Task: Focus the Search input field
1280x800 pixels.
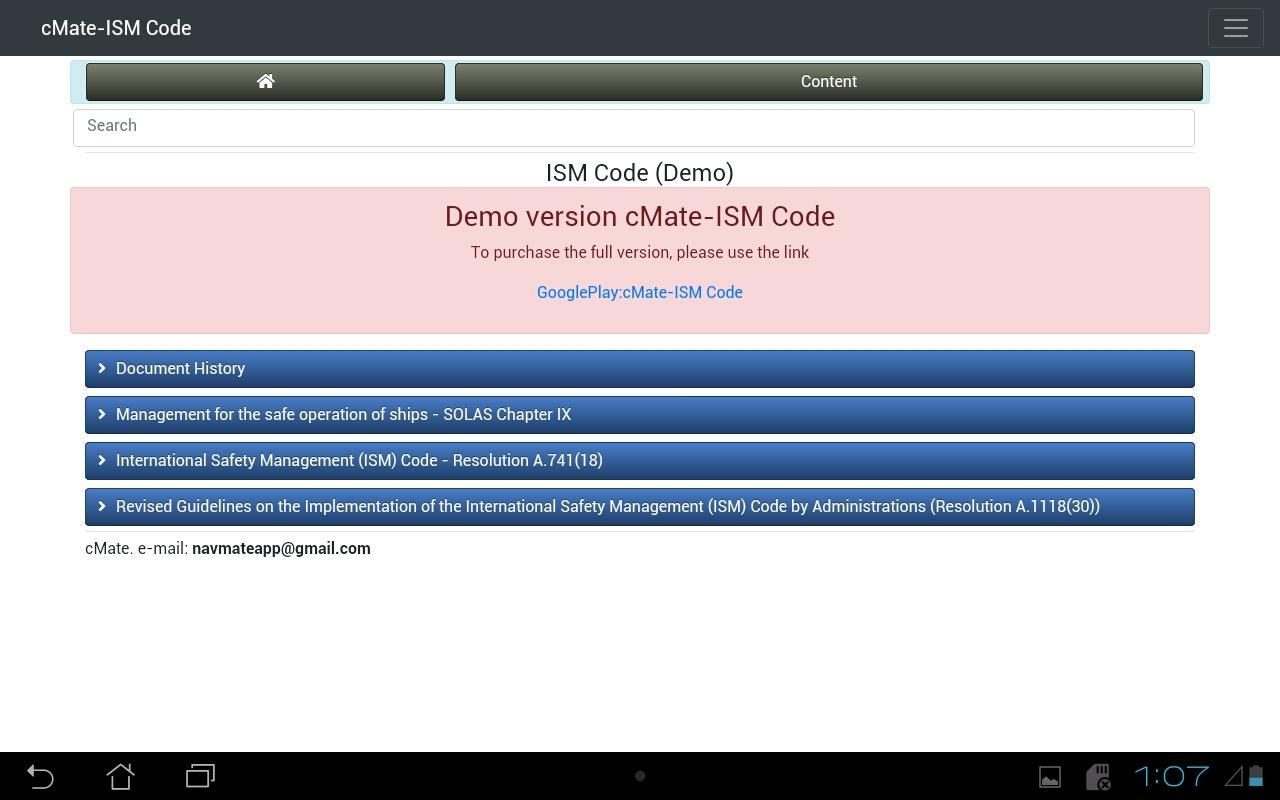Action: coord(634,126)
